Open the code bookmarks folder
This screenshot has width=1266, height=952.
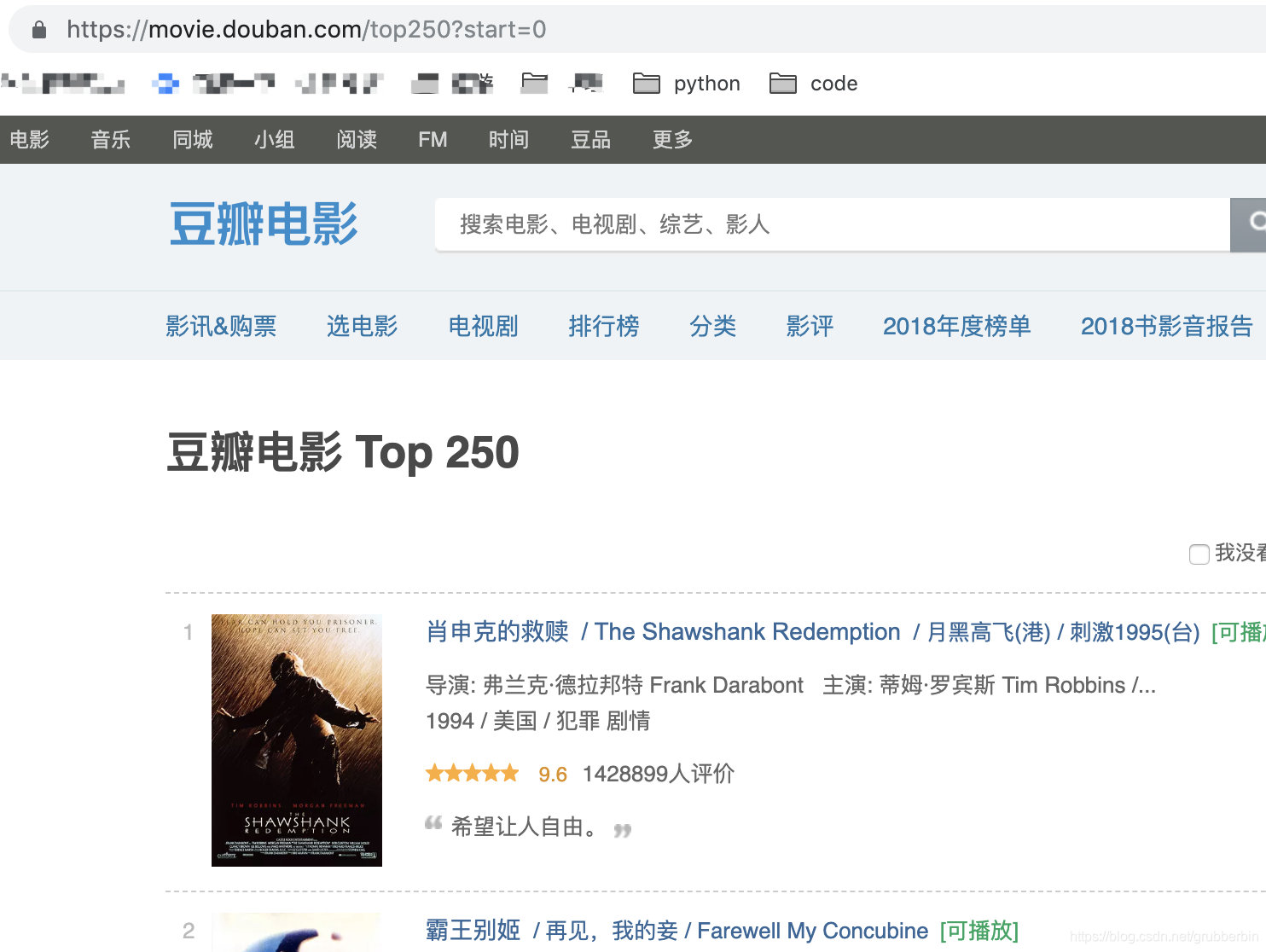coord(814,84)
